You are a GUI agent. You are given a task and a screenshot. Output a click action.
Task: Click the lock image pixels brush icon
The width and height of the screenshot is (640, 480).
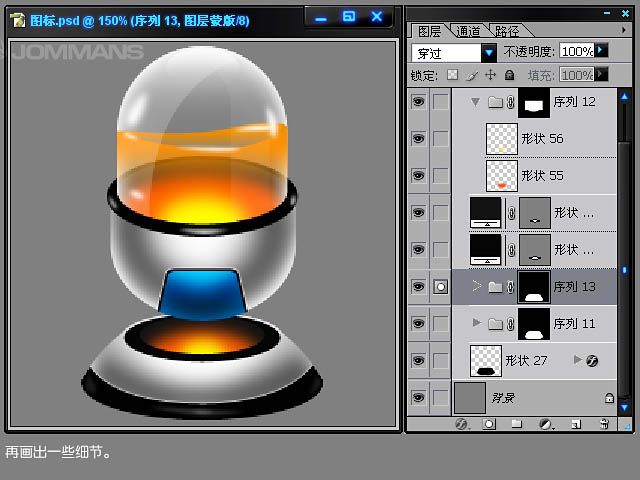[471, 75]
